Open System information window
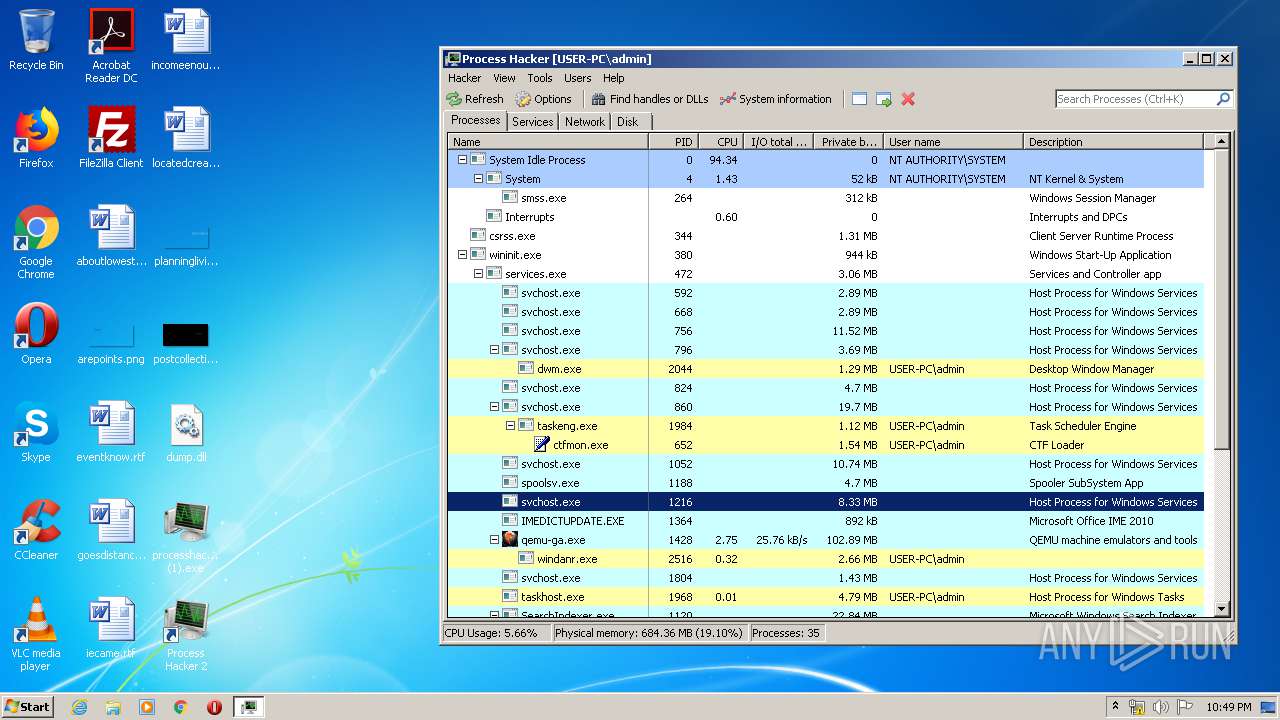 [776, 99]
